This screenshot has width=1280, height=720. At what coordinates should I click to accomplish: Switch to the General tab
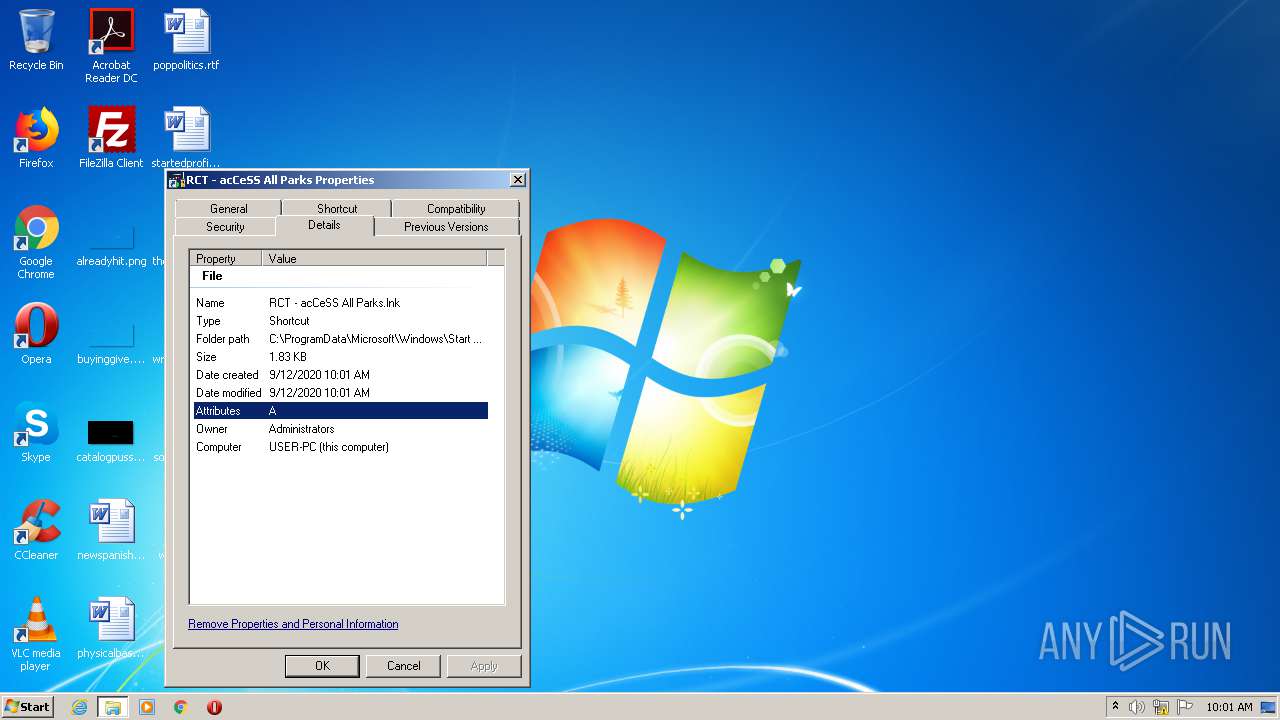tap(228, 208)
